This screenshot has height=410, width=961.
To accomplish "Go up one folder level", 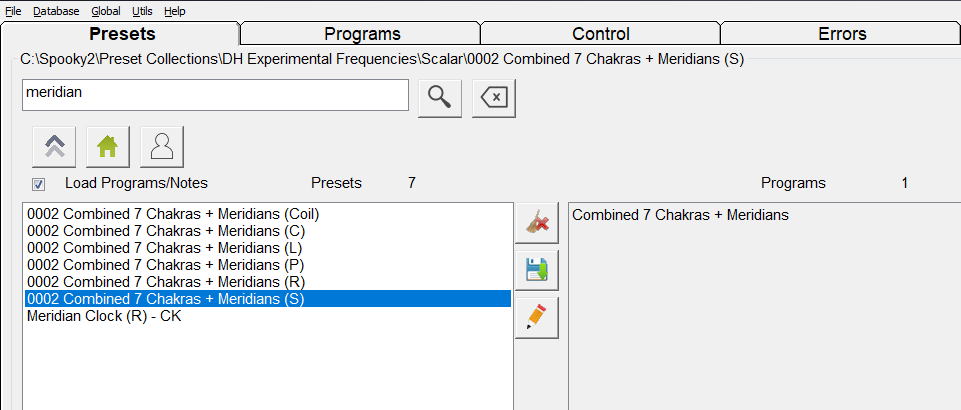I will pos(55,147).
